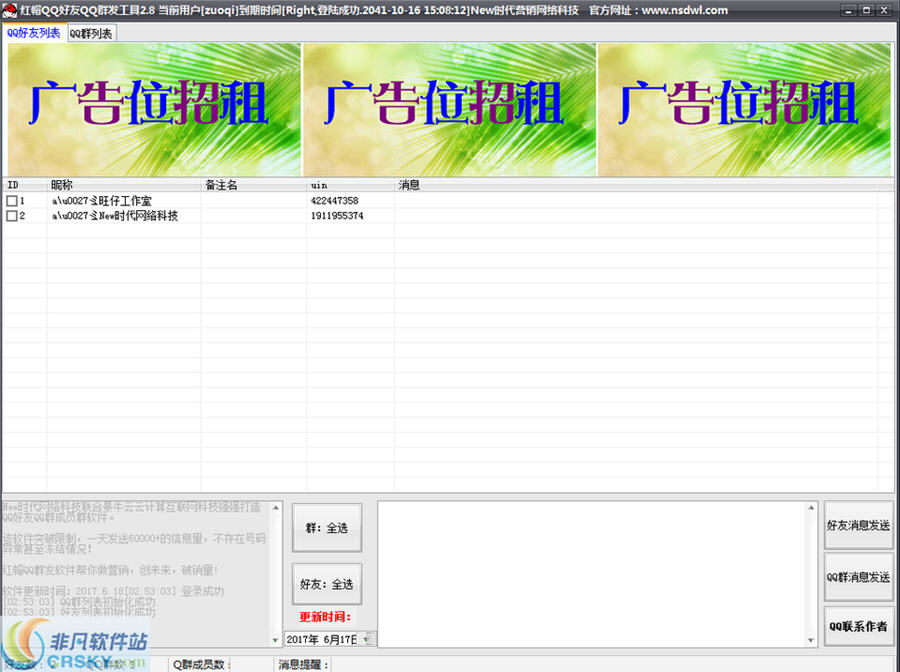Switch to the QQ好友列表 tab

click(33, 32)
